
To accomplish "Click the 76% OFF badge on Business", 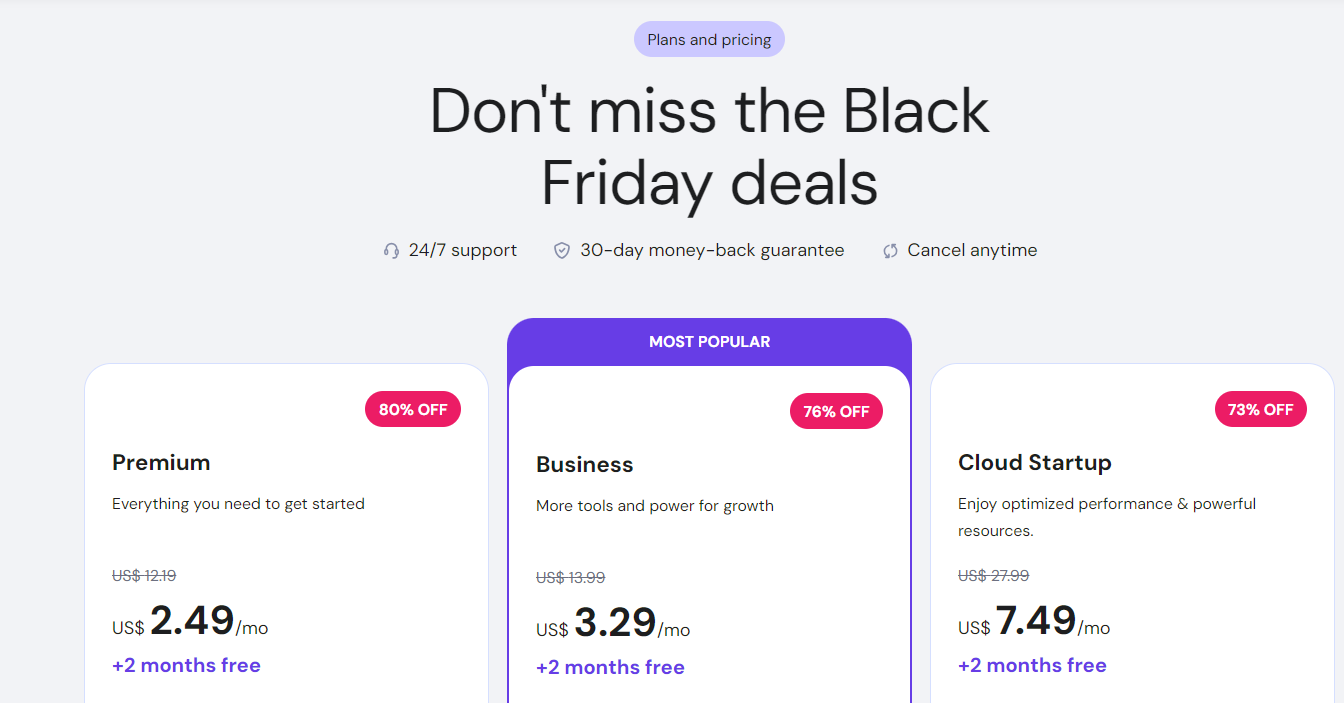I will [836, 411].
